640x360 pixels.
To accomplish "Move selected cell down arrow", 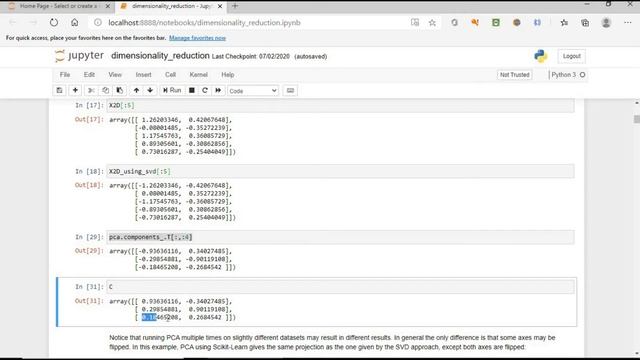I will (150, 90).
